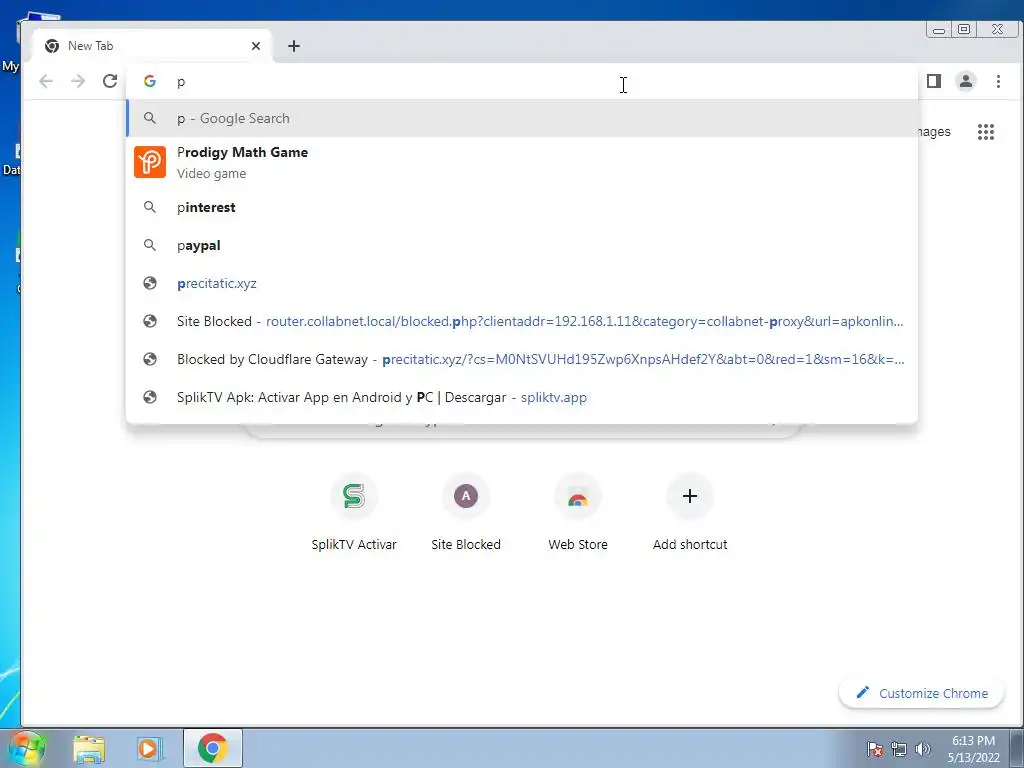Open a new tab with plus button
Viewport: 1024px width, 768px height.
294,46
